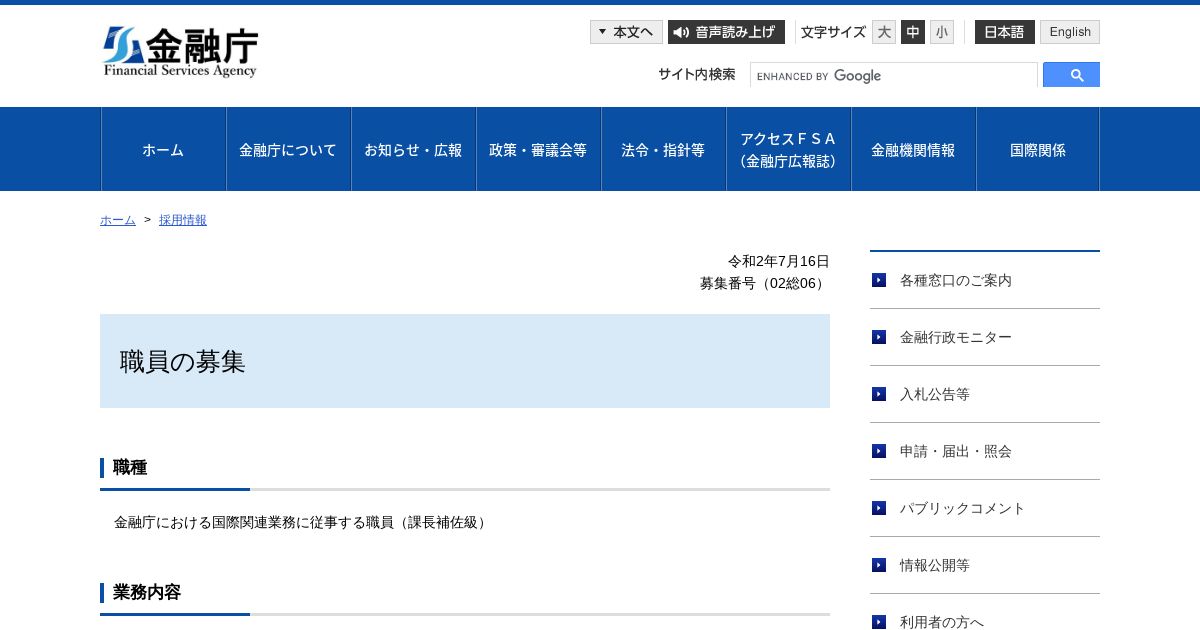Screen dimensions: 1200x630
Task: Click the arrow icon beside 入札公告等
Action: click(879, 394)
